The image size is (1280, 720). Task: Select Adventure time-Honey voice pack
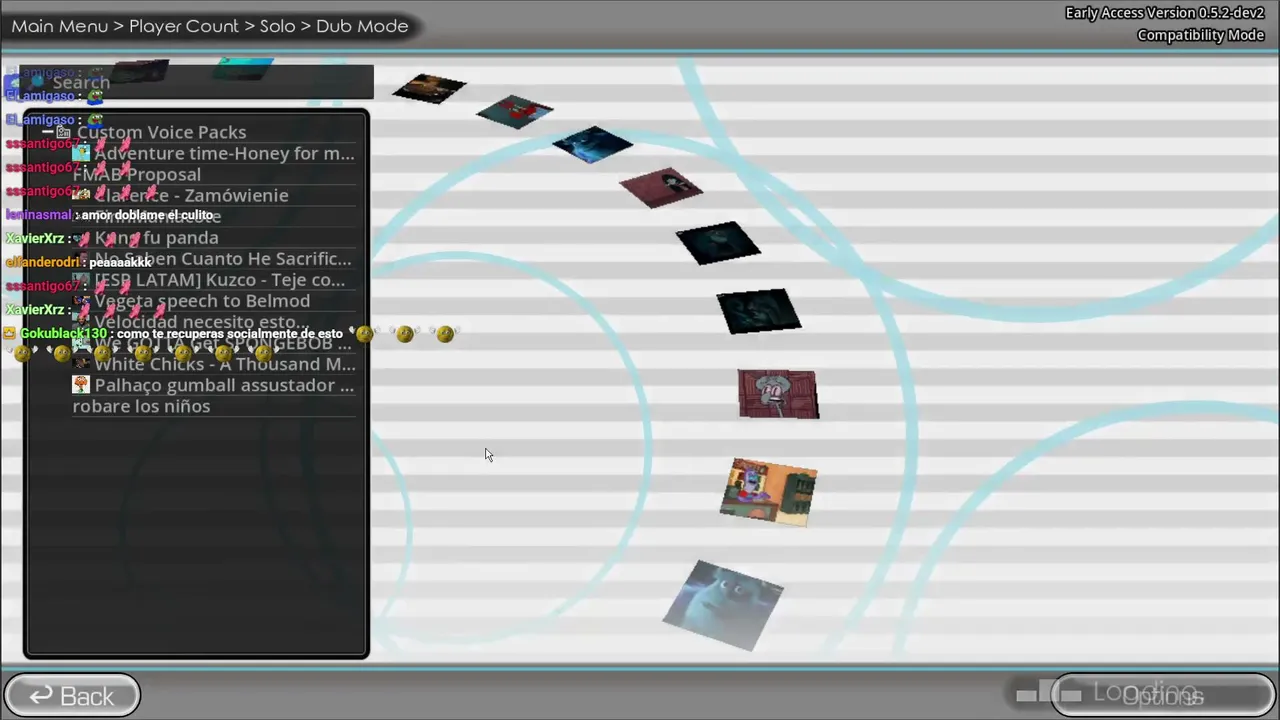pyautogui.click(x=224, y=153)
